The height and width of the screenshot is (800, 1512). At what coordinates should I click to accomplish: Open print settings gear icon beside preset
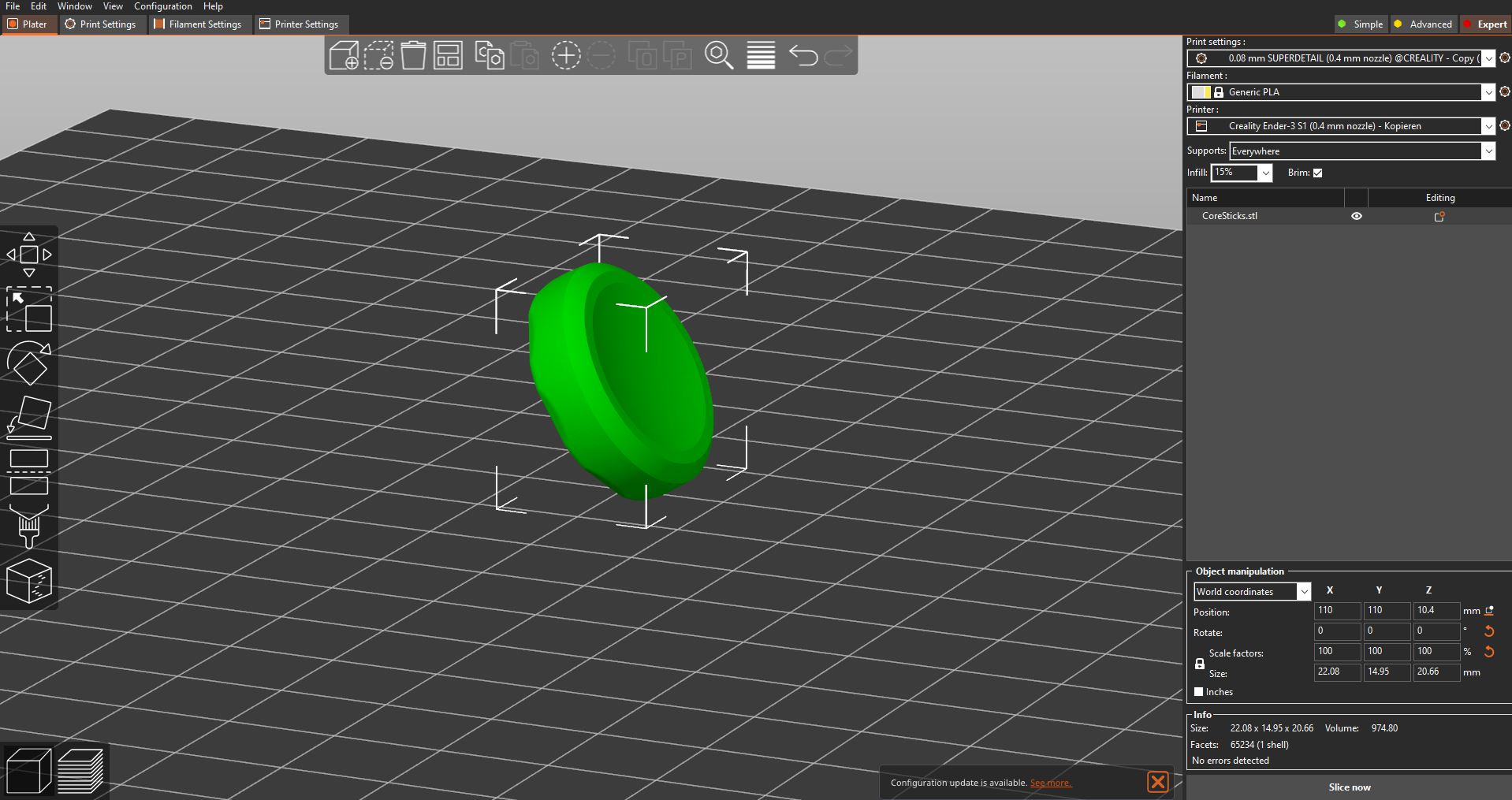[x=1504, y=58]
